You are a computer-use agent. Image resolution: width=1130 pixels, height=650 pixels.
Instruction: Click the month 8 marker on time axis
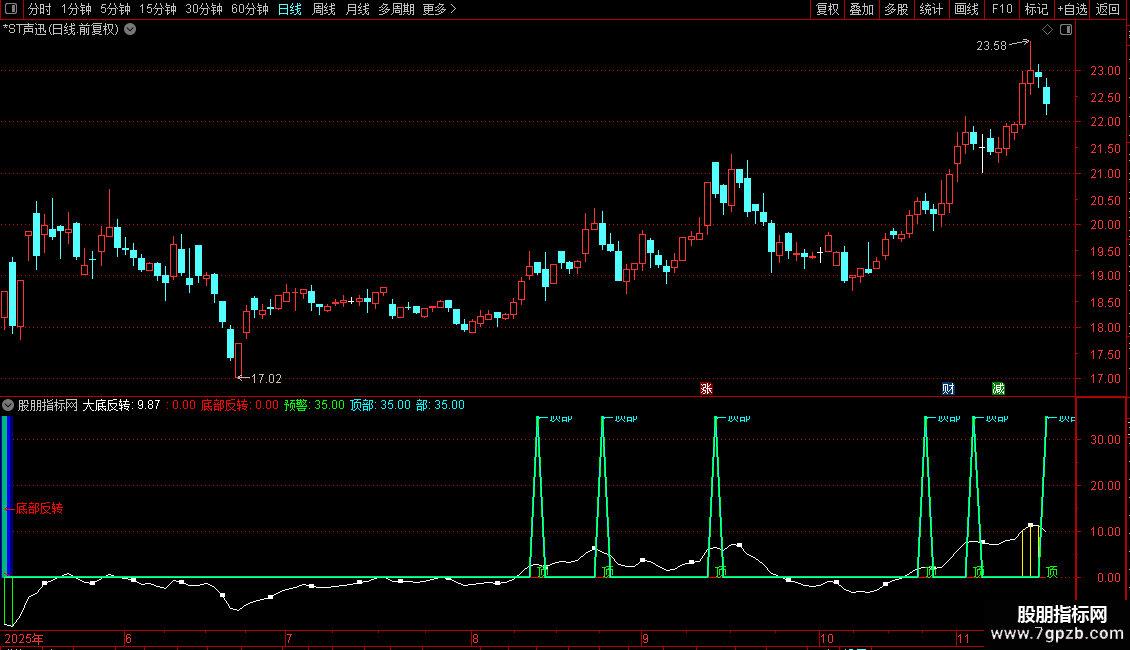click(x=475, y=638)
